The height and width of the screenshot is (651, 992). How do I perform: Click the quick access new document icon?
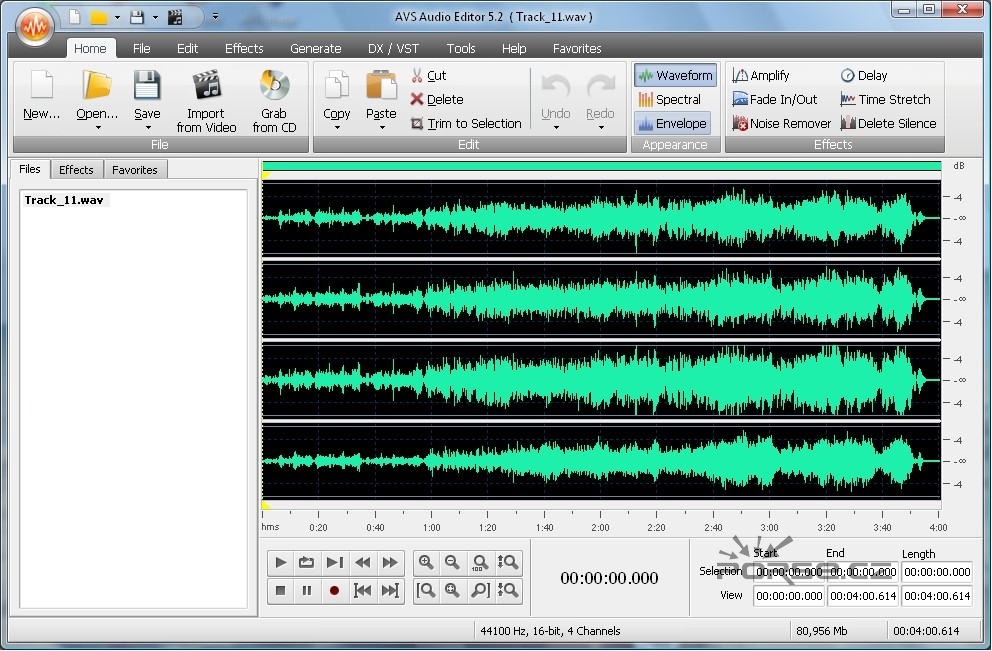[75, 17]
